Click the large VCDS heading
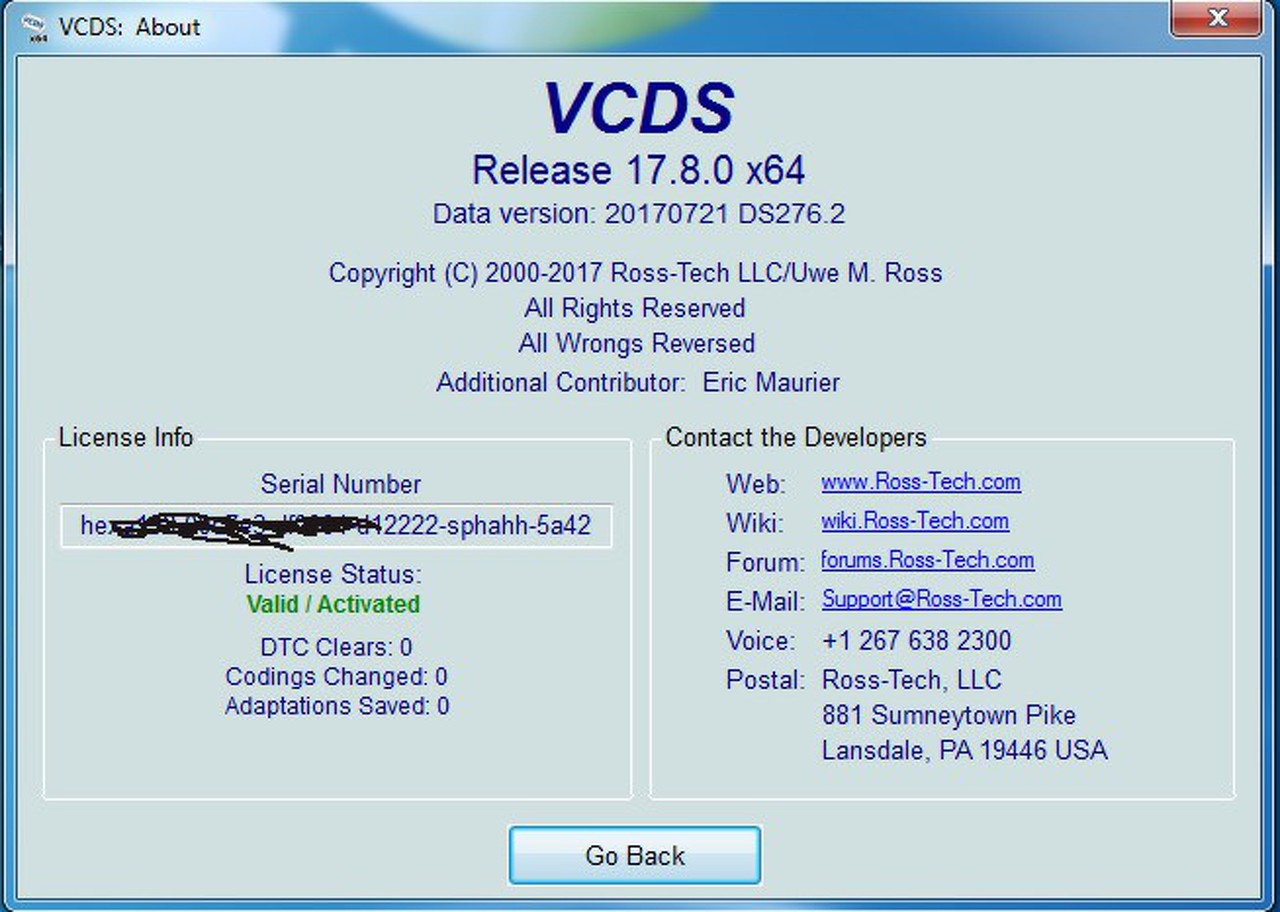 (639, 108)
